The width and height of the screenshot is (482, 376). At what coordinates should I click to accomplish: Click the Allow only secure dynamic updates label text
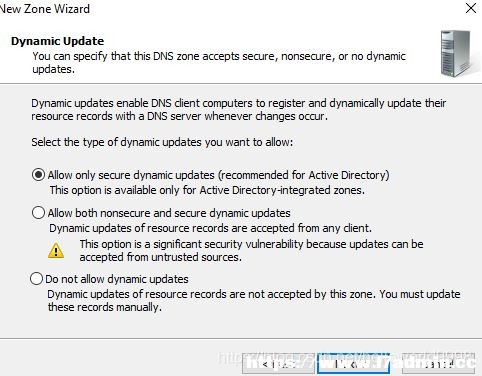pos(218,175)
